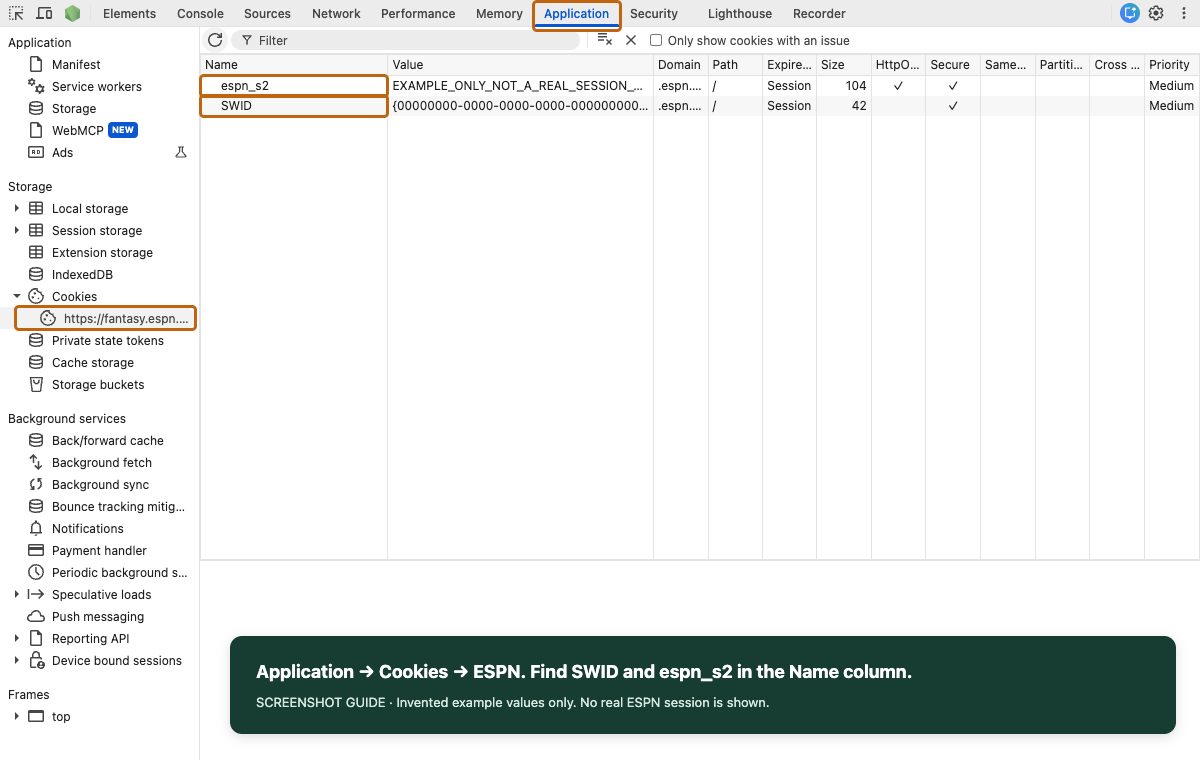The height and width of the screenshot is (760, 1200).
Task: Select Background fetch service
Action: tap(101, 462)
